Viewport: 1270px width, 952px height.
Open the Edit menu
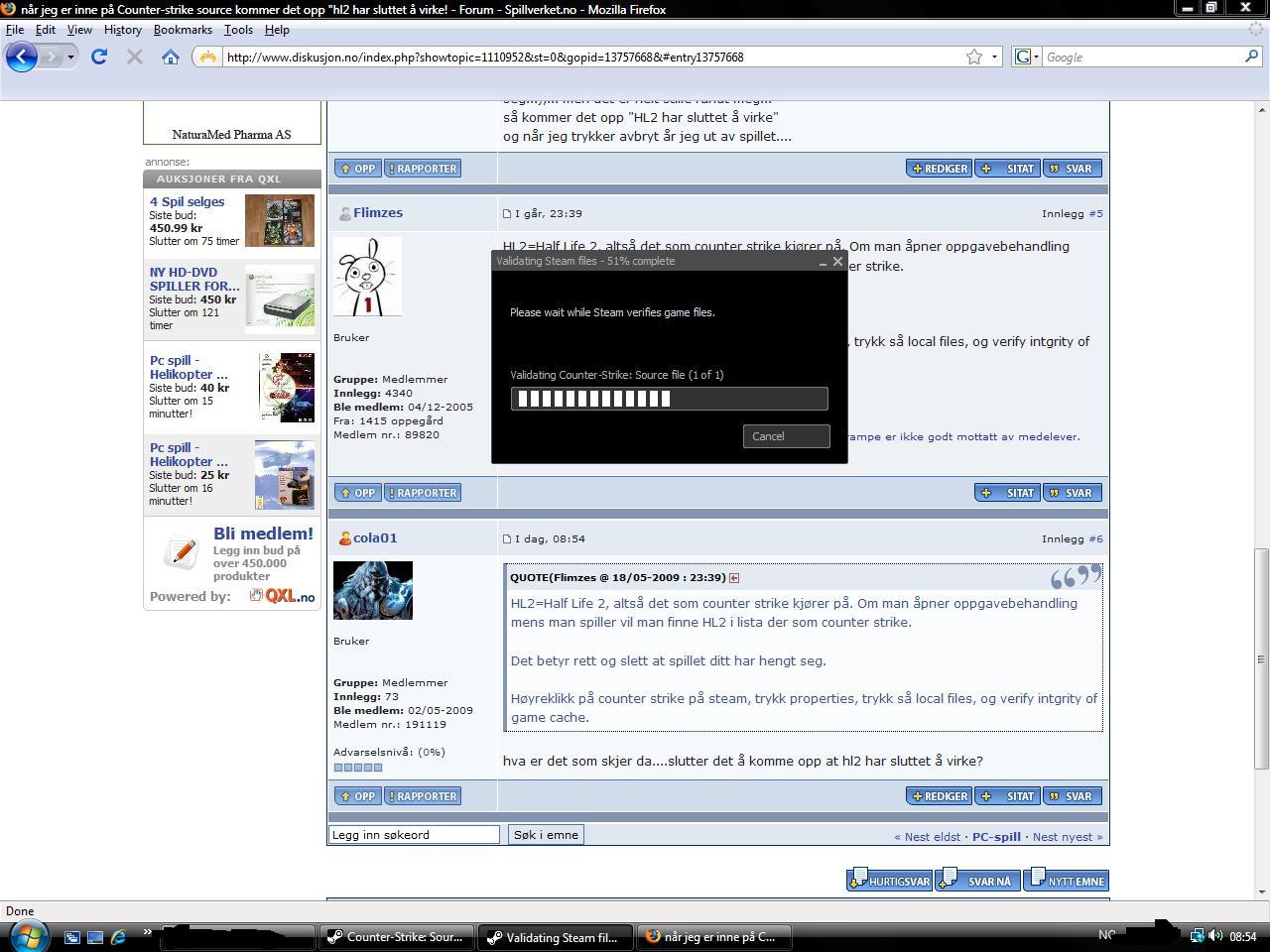click(x=46, y=30)
